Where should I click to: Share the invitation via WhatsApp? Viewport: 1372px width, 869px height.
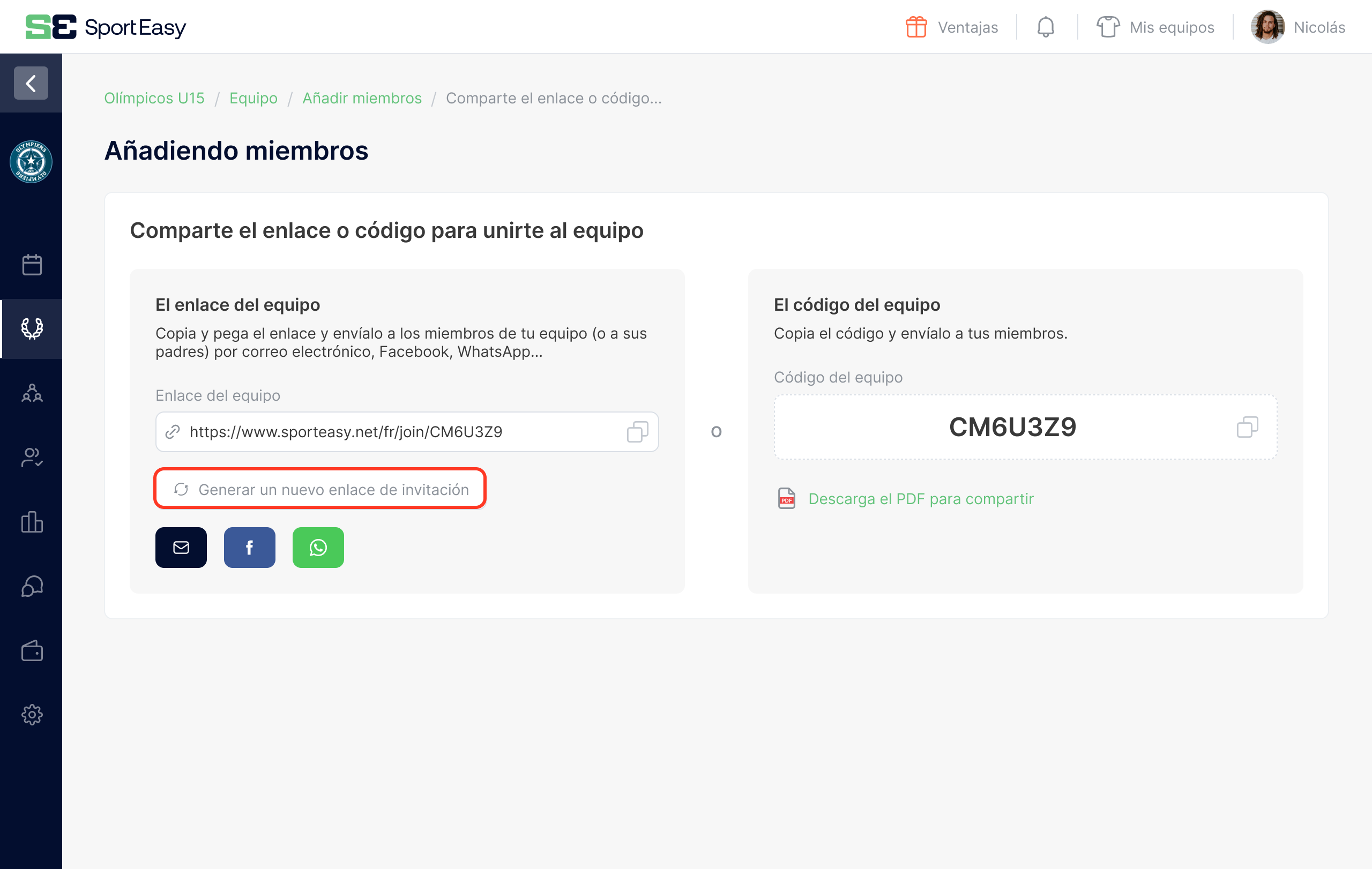click(318, 547)
